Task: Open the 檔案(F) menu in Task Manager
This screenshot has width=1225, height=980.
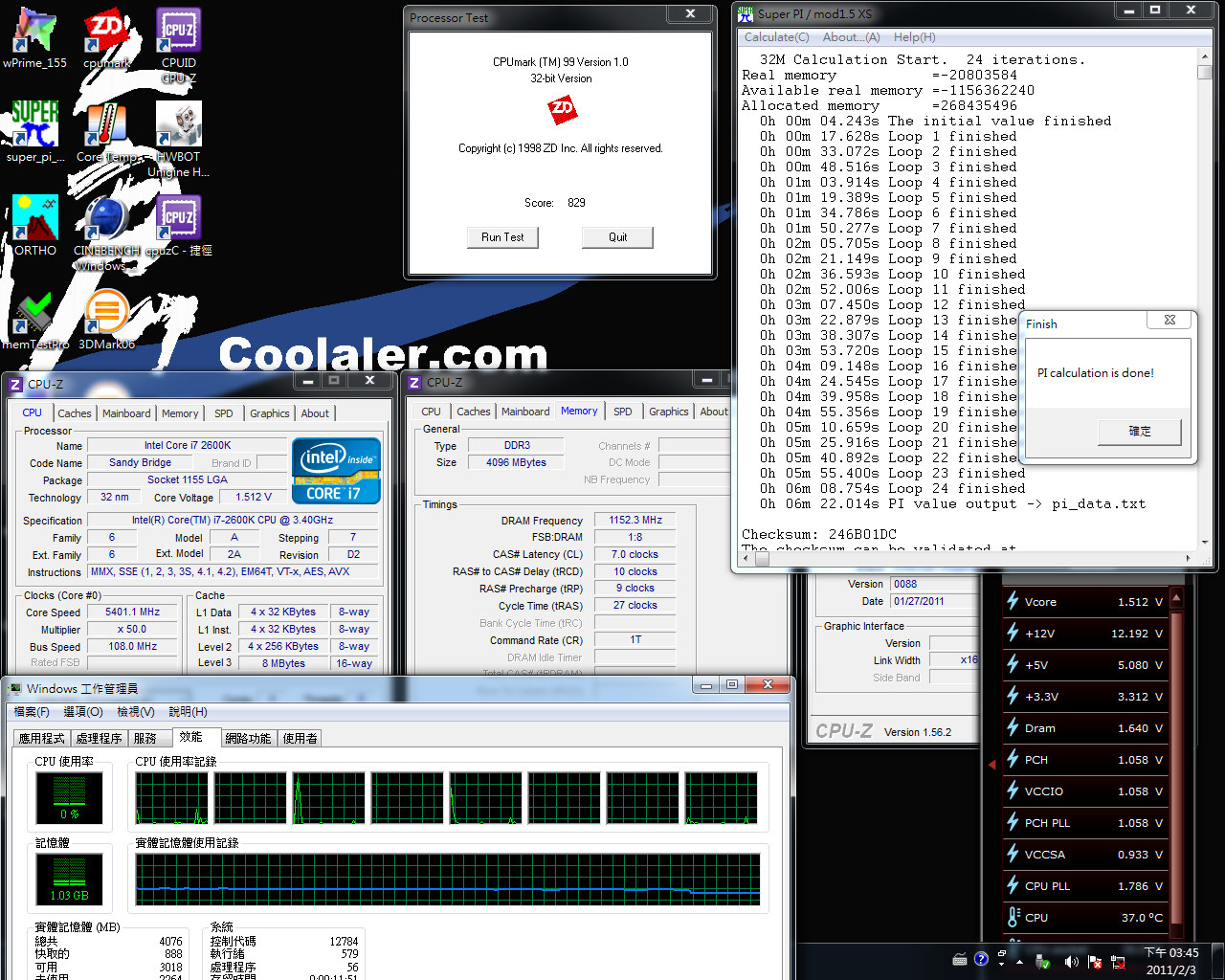Action: coord(32,711)
